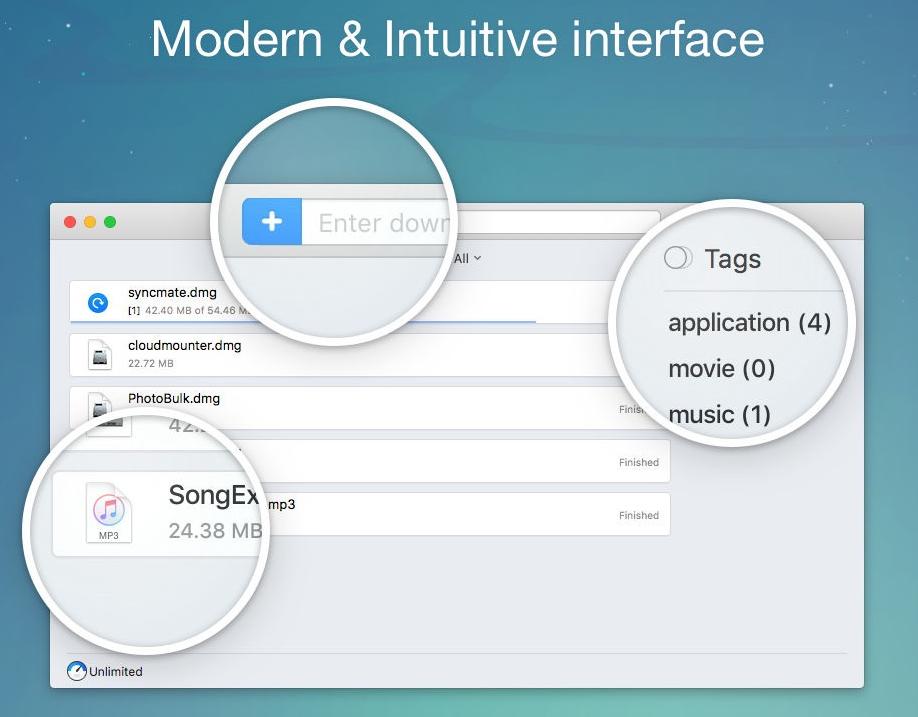
Task: Click Finished status on the mp3 row
Action: pyautogui.click(x=639, y=515)
